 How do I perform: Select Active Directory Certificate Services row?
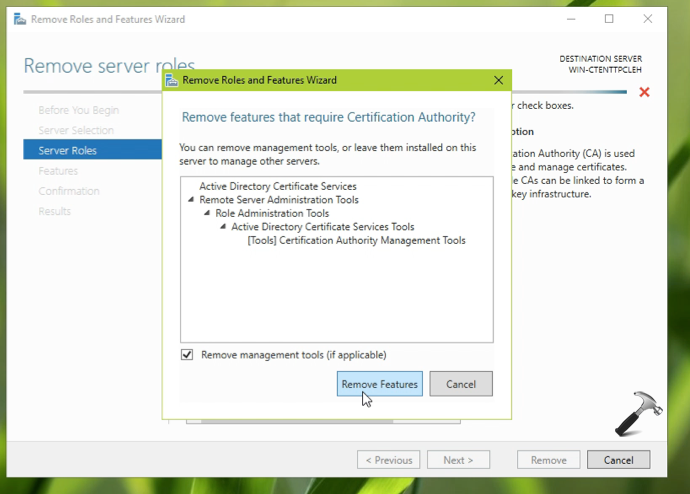[278, 186]
